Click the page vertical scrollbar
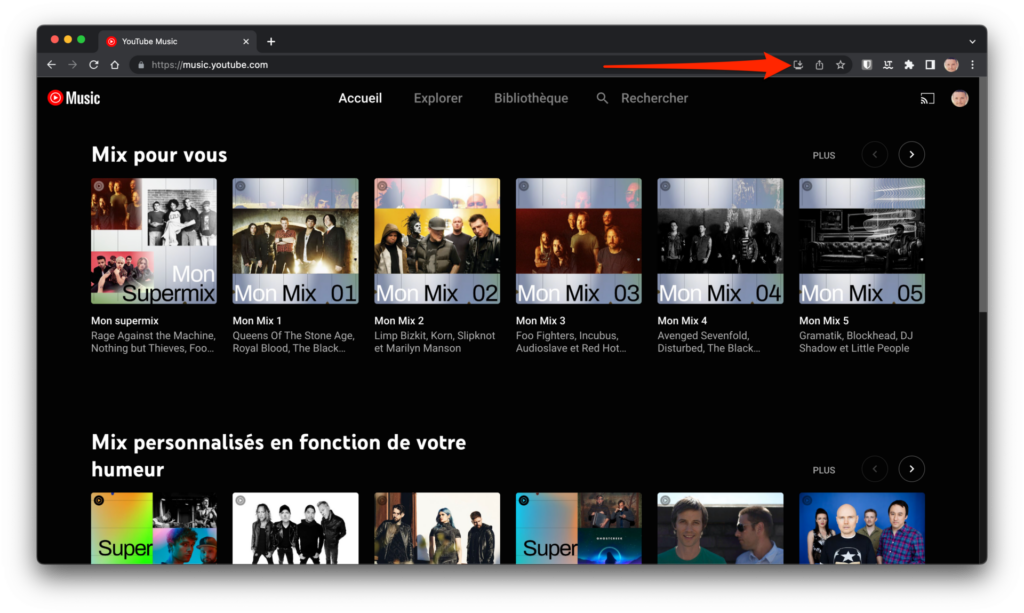The width and height of the screenshot is (1024, 613). (983, 196)
